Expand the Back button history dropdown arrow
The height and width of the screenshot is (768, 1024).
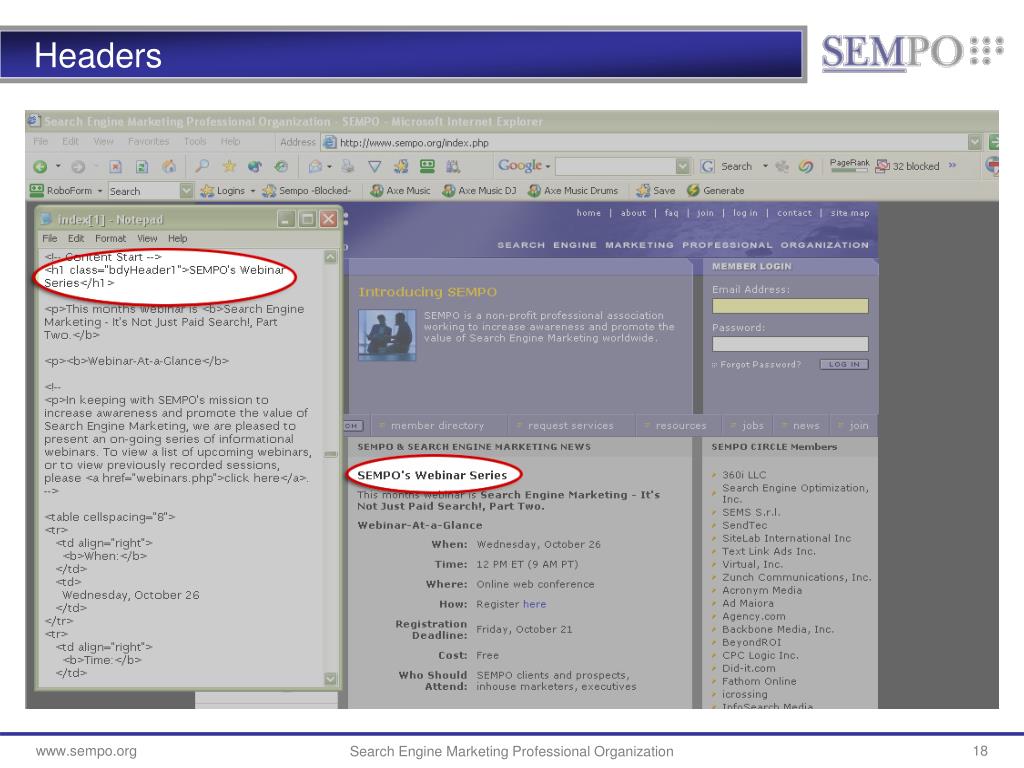58,167
